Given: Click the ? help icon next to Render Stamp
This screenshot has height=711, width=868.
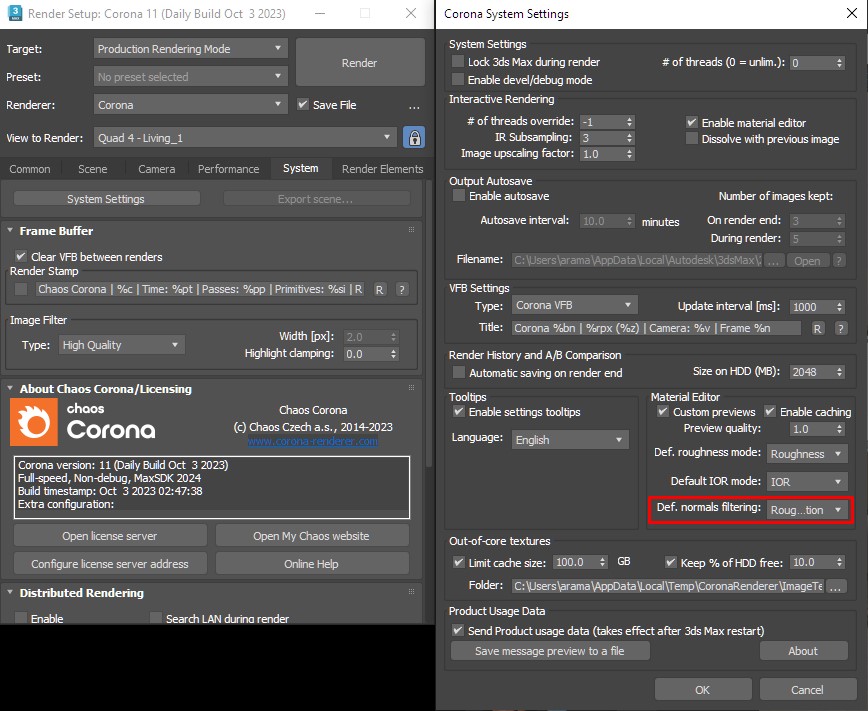Looking at the screenshot, I should (400, 288).
